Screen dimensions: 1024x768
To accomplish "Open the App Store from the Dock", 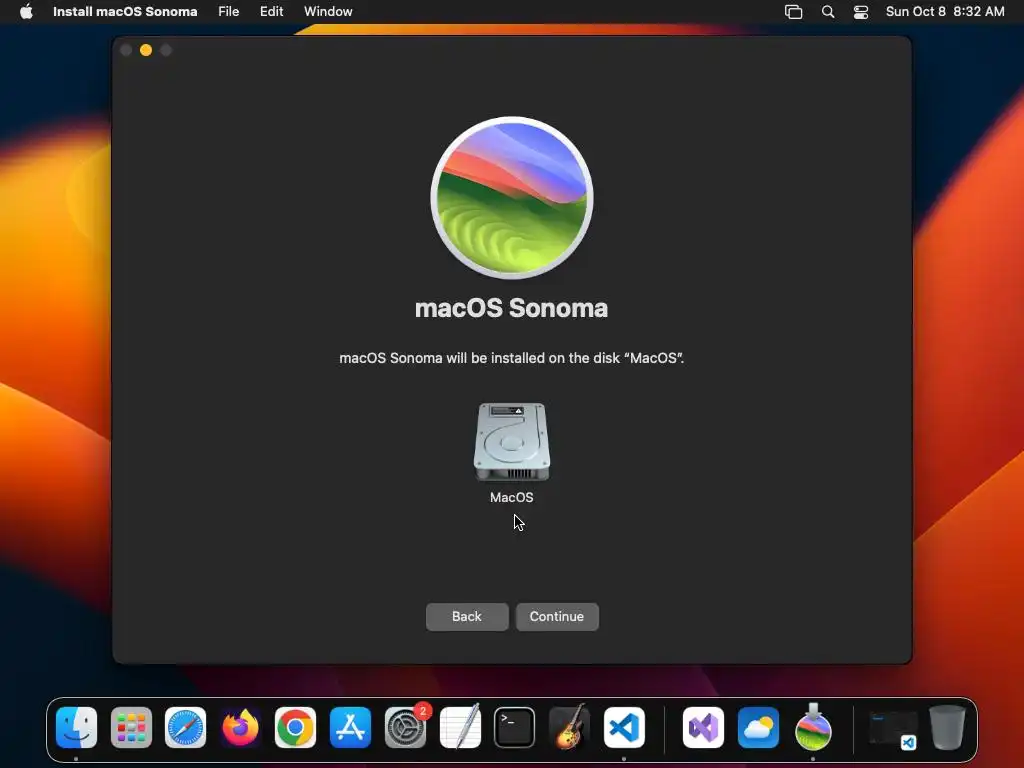I will 351,728.
